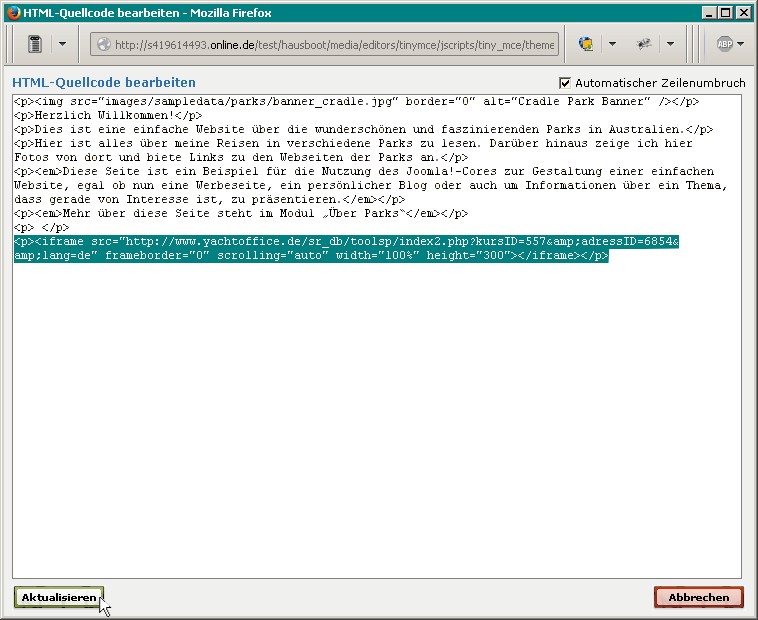Open the dropdown next to the bug icon
Image resolution: width=758 pixels, height=620 pixels.
click(x=669, y=44)
